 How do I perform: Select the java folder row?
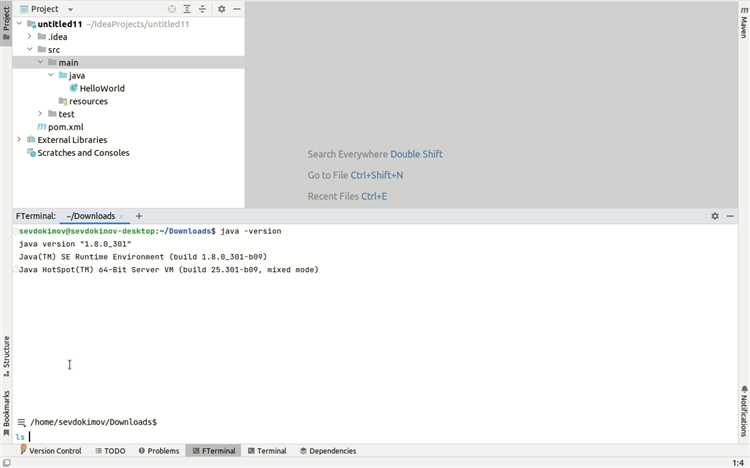129,76
